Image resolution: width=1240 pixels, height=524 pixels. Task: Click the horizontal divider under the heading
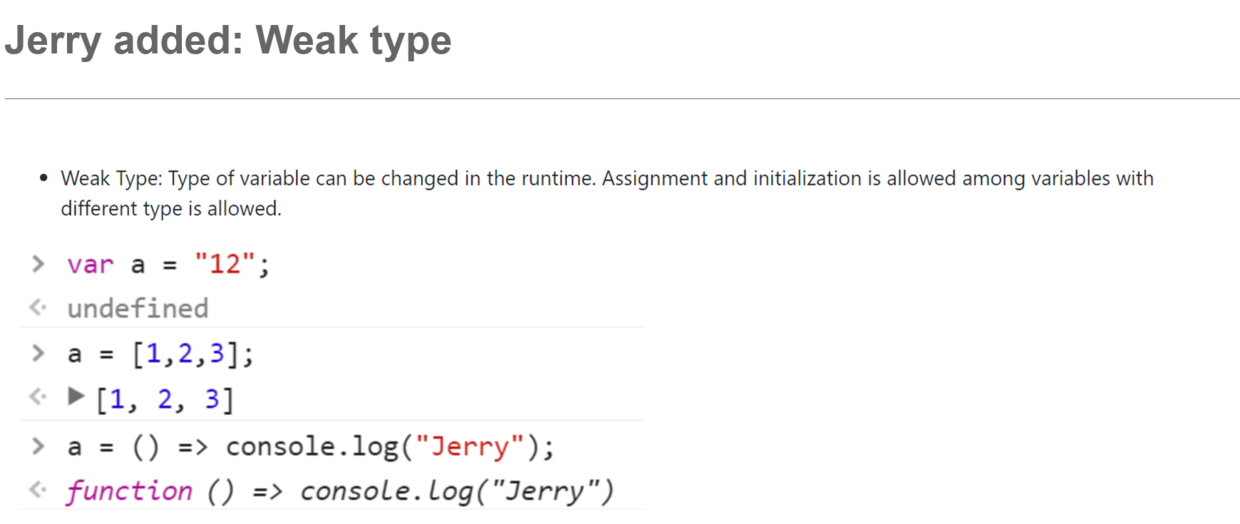pyautogui.click(x=620, y=99)
